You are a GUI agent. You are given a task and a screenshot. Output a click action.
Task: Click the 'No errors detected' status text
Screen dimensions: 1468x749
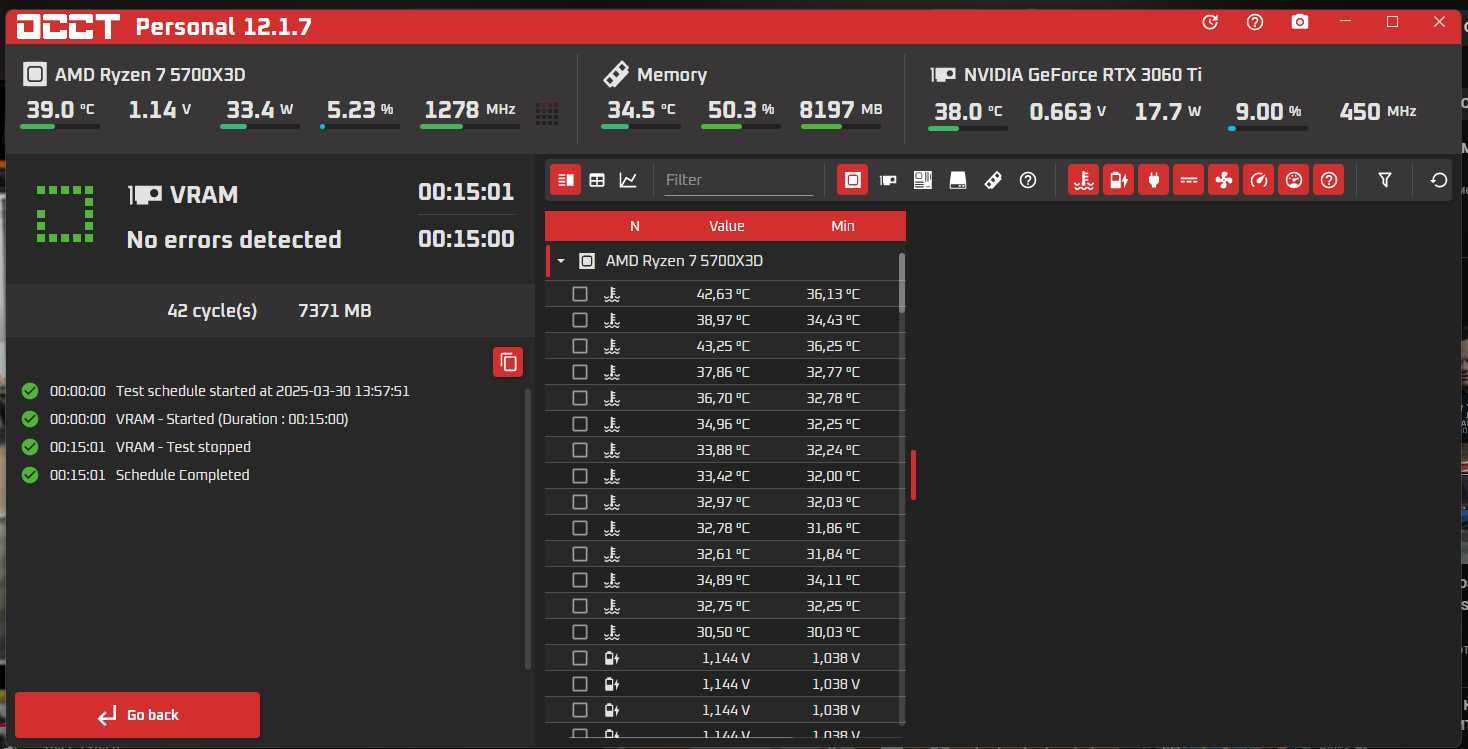tap(234, 240)
